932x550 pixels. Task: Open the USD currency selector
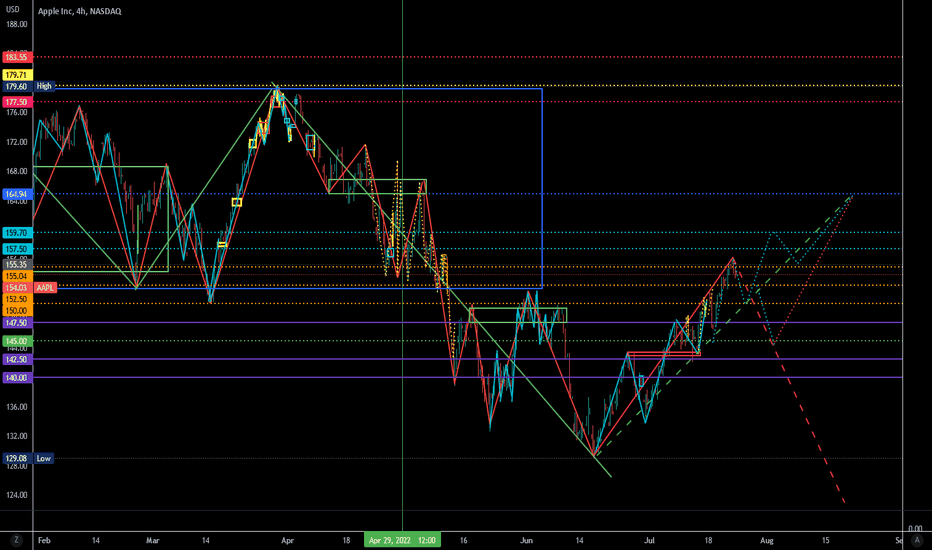click(12, 10)
